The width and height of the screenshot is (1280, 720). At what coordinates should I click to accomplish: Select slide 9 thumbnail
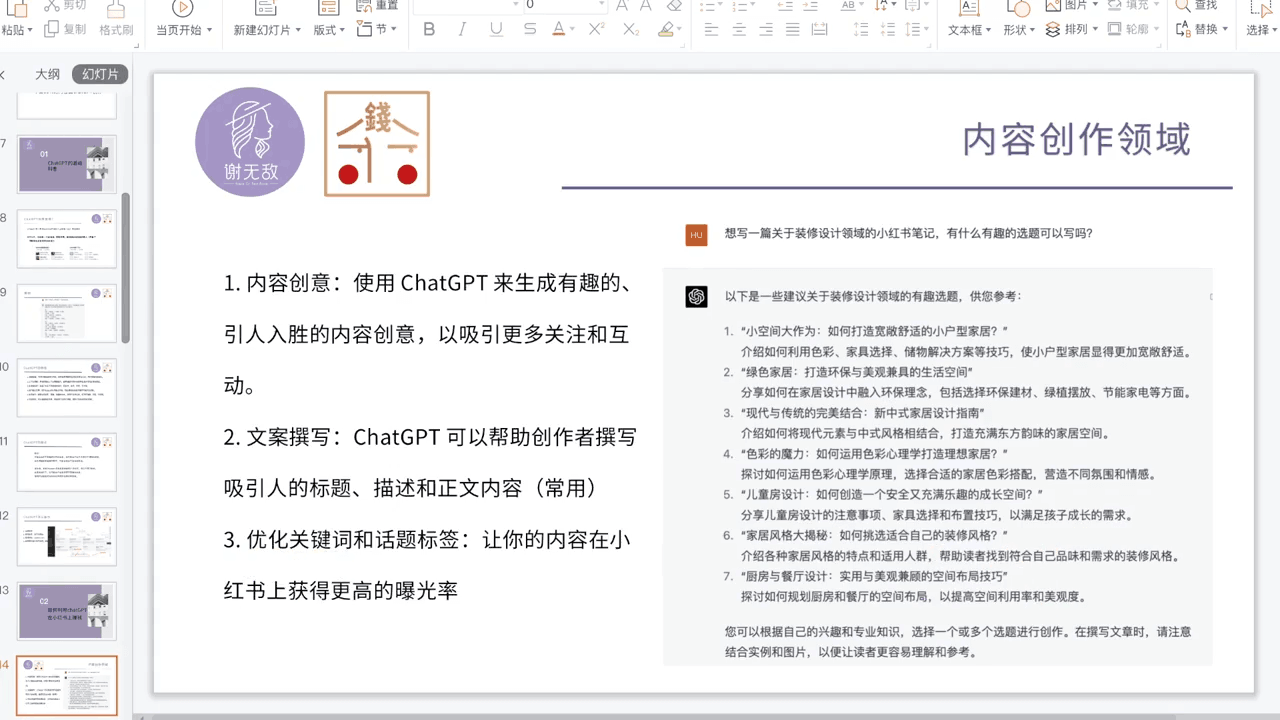[67, 313]
